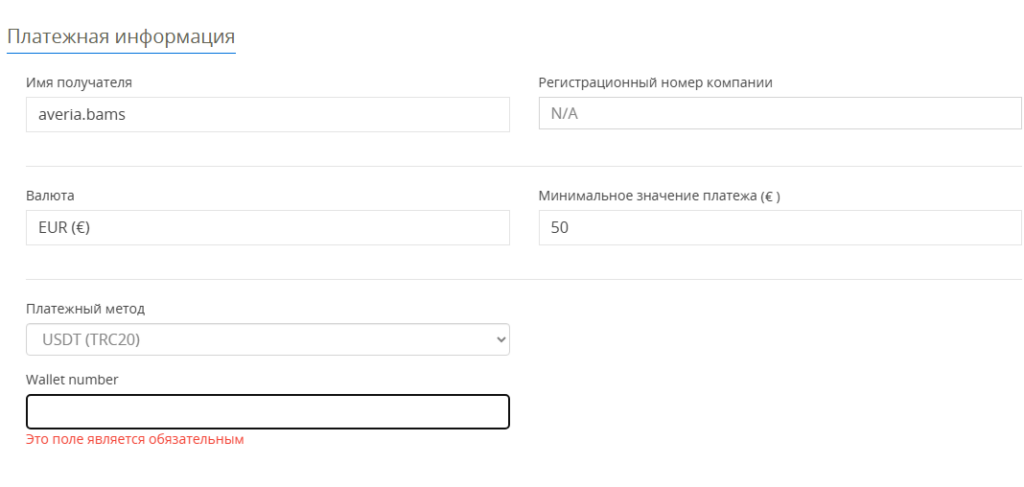1024x487 pixels.
Task: Click the blue underline beneath the section heading
Action: (121, 52)
